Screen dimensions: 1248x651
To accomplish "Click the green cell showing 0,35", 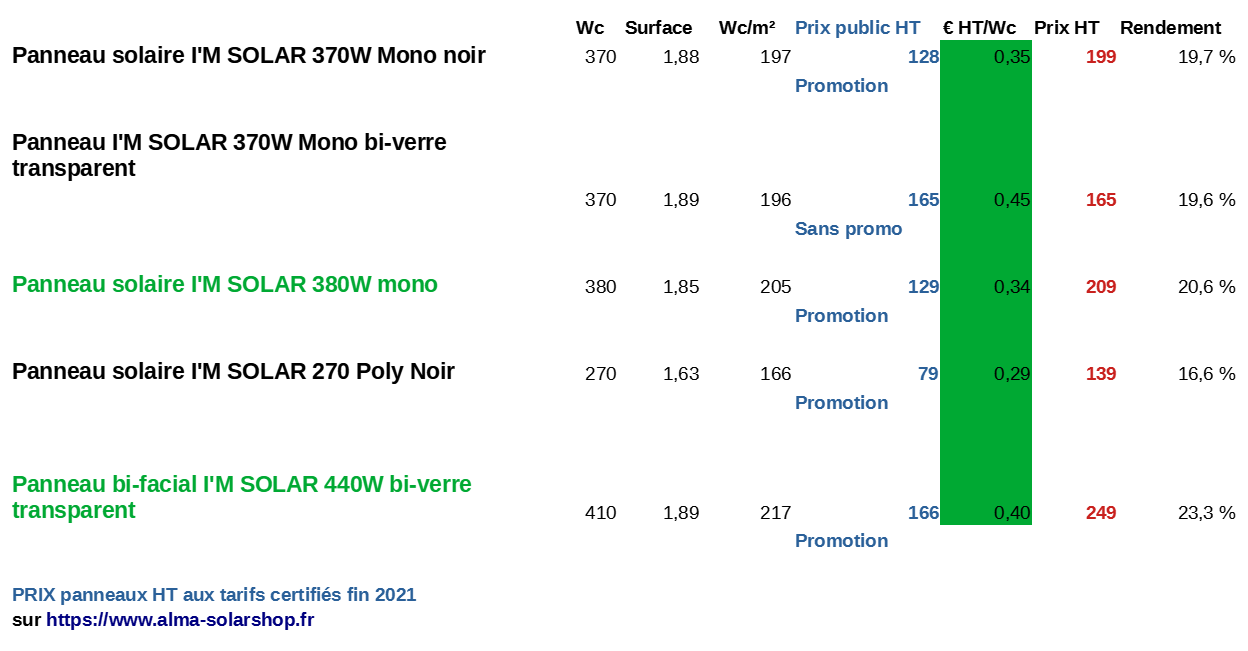I will click(x=1011, y=57).
